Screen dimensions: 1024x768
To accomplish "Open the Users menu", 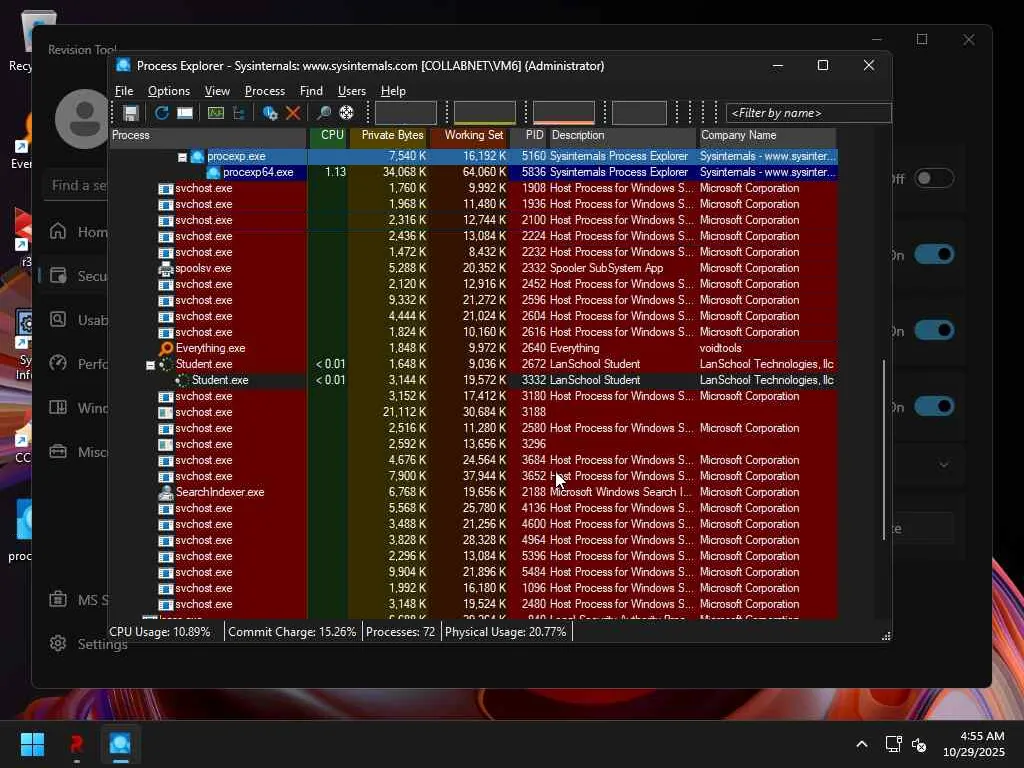I will point(351,91).
